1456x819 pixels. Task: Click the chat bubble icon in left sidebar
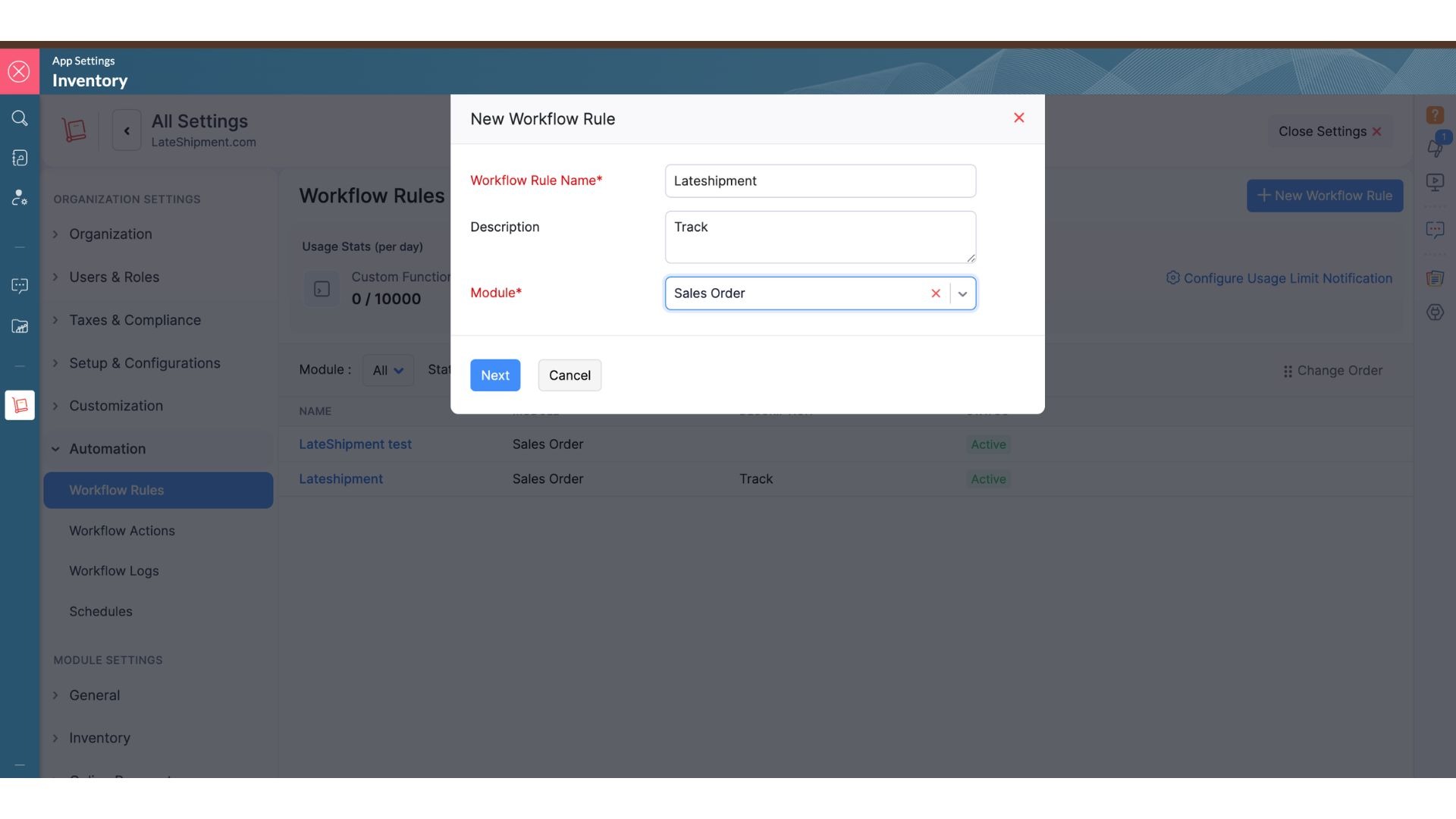pos(20,285)
